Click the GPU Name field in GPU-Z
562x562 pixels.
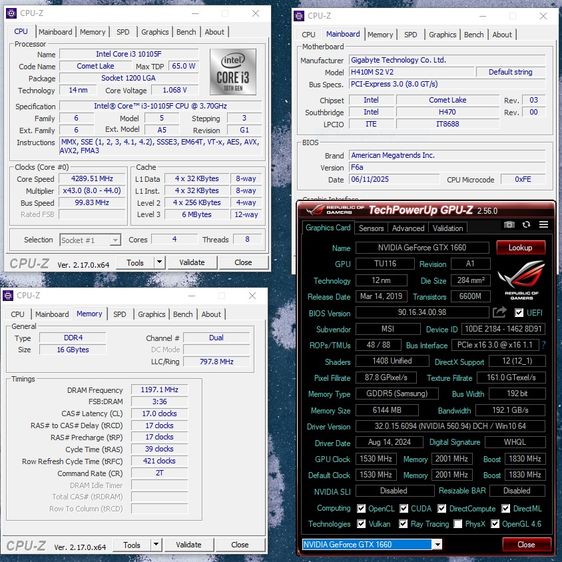[422, 248]
